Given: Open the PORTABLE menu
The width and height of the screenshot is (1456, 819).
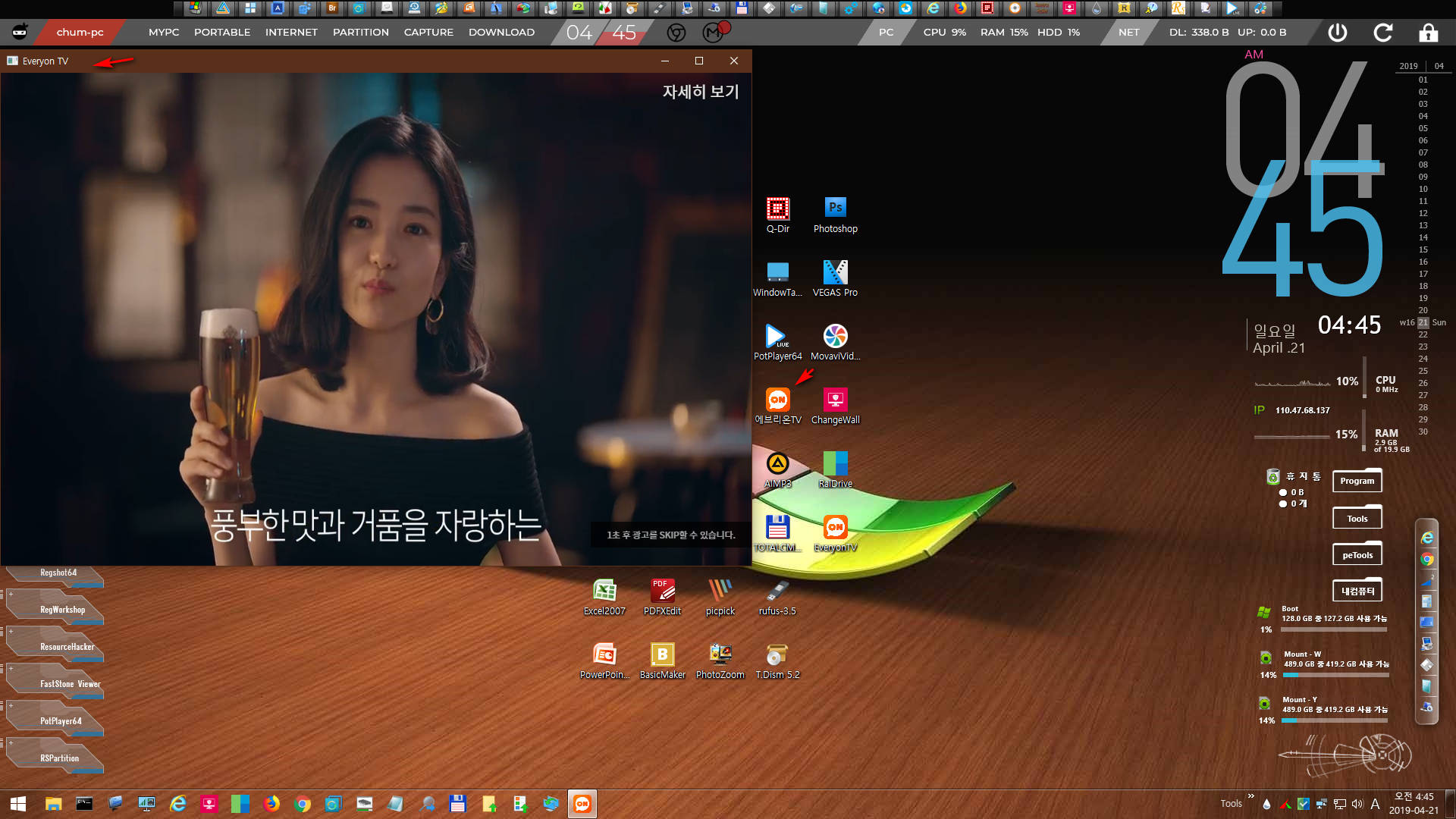Looking at the screenshot, I should pos(222,33).
